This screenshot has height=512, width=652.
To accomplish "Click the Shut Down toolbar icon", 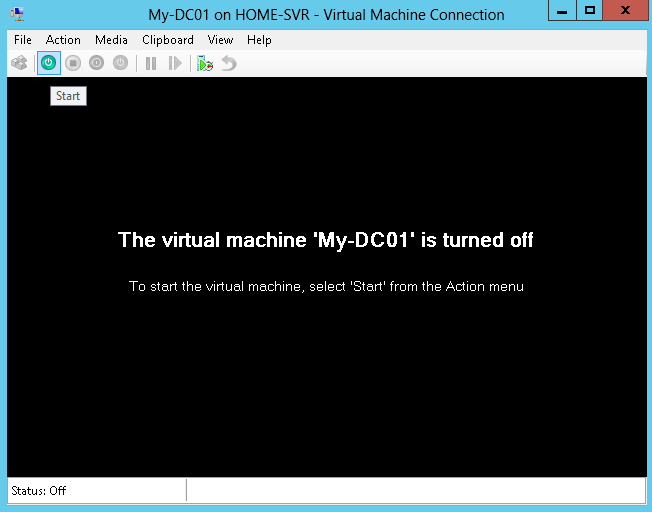I will [96, 63].
